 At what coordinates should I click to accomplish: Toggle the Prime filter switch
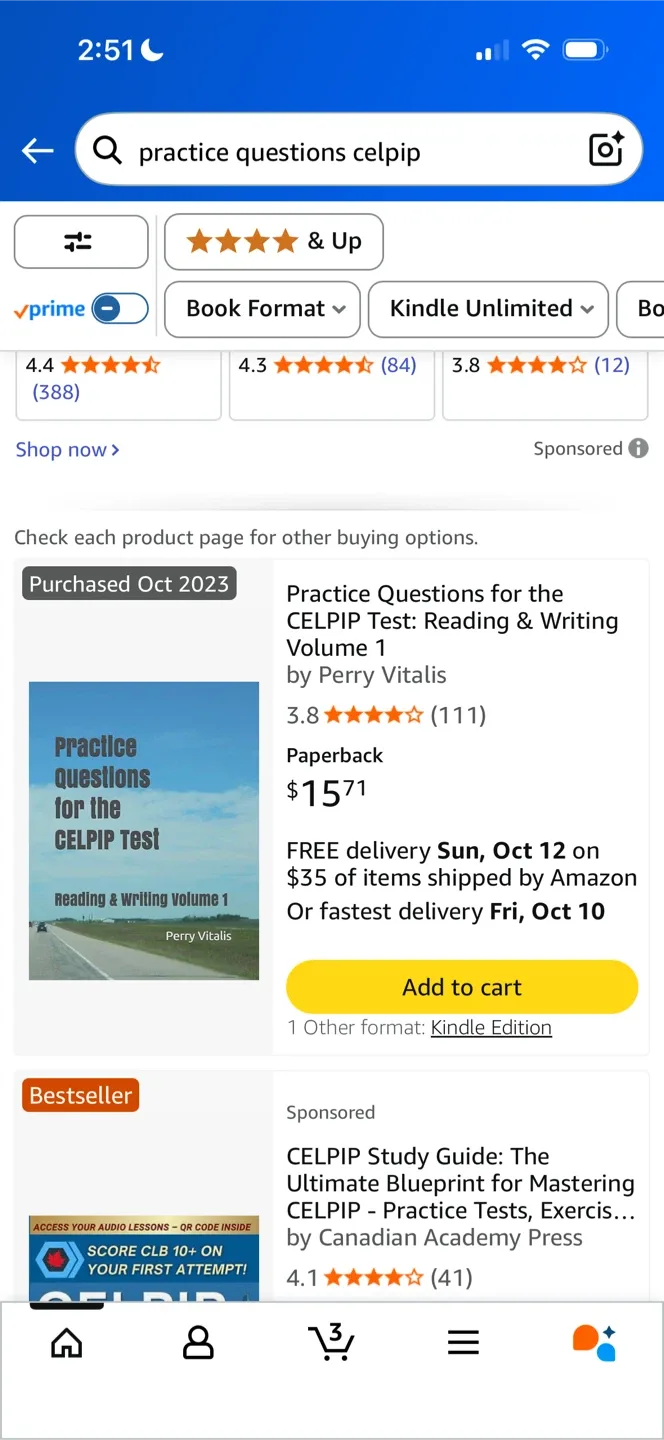click(118, 309)
